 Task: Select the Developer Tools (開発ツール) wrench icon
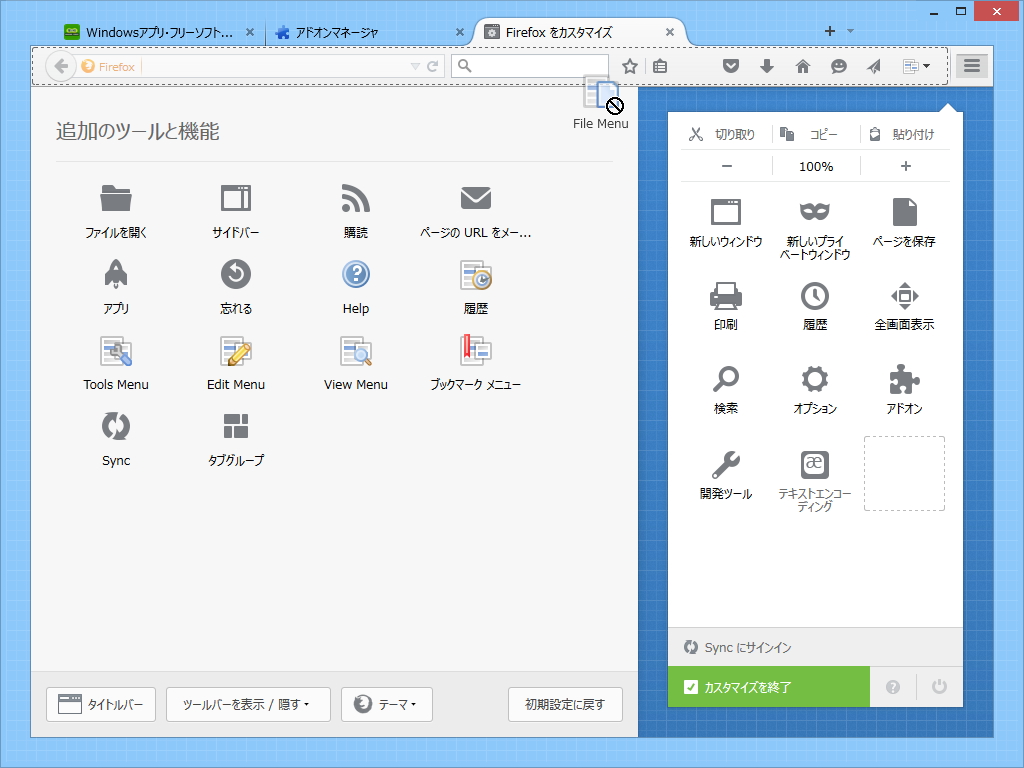726,464
